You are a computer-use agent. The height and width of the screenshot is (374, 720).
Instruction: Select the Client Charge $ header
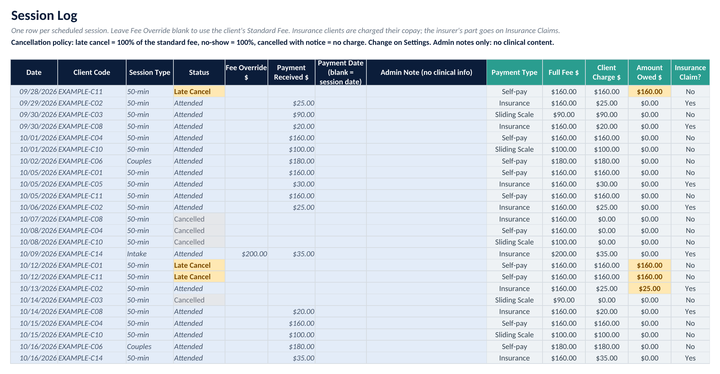coord(607,72)
